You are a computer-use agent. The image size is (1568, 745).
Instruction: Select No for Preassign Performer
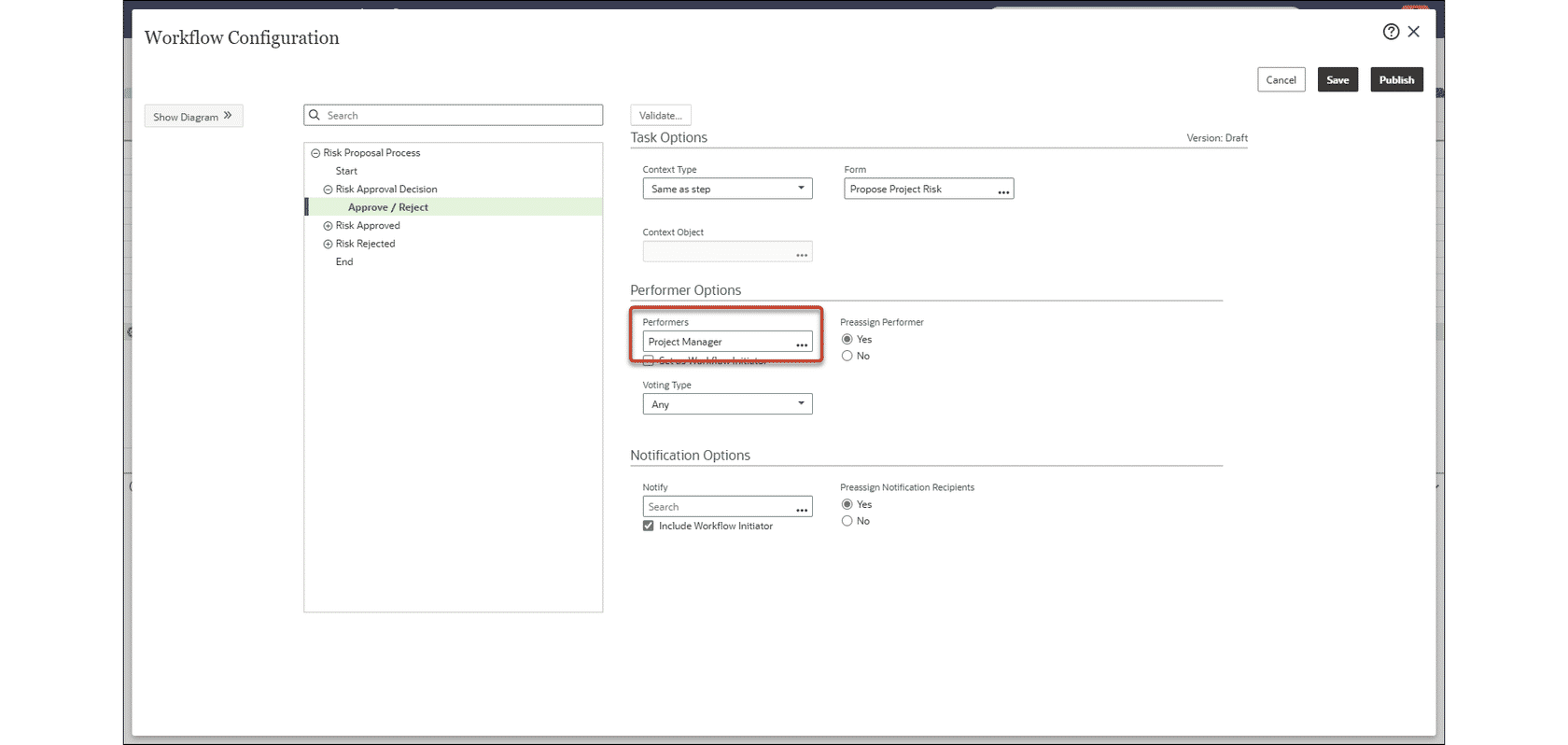(x=847, y=357)
